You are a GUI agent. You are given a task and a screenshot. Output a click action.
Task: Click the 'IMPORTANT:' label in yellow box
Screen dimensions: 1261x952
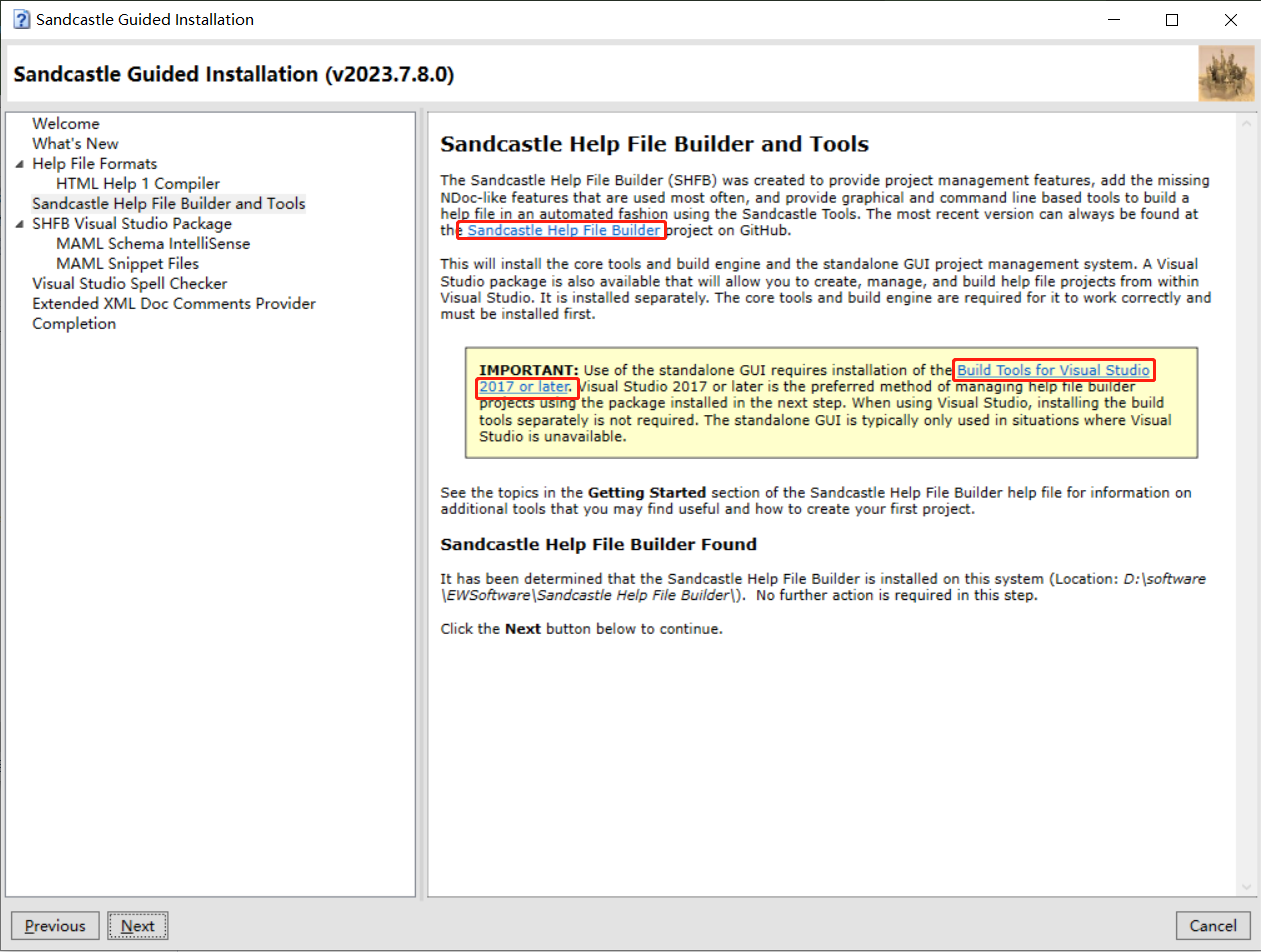(x=529, y=370)
